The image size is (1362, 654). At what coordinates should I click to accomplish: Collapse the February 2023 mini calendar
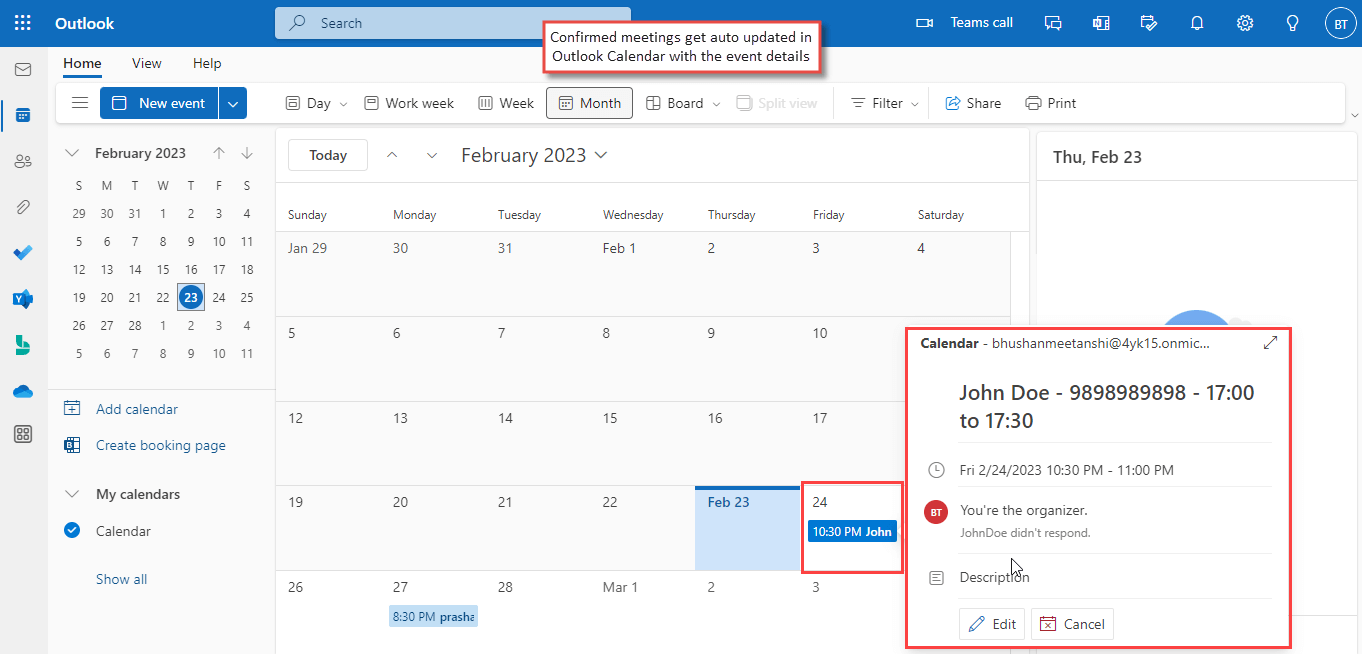(x=72, y=153)
